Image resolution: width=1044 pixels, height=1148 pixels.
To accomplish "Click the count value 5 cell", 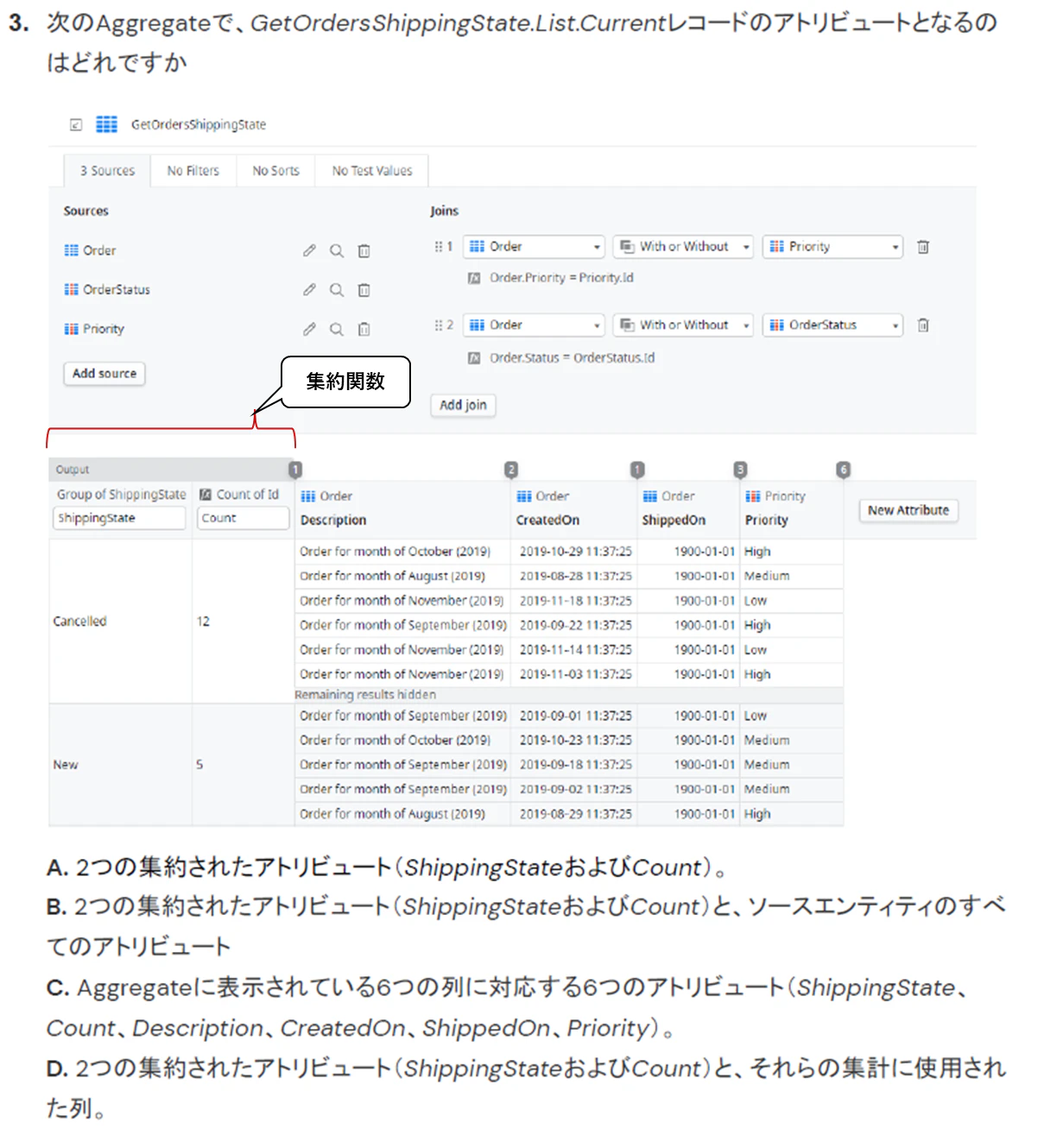I will pos(244,765).
